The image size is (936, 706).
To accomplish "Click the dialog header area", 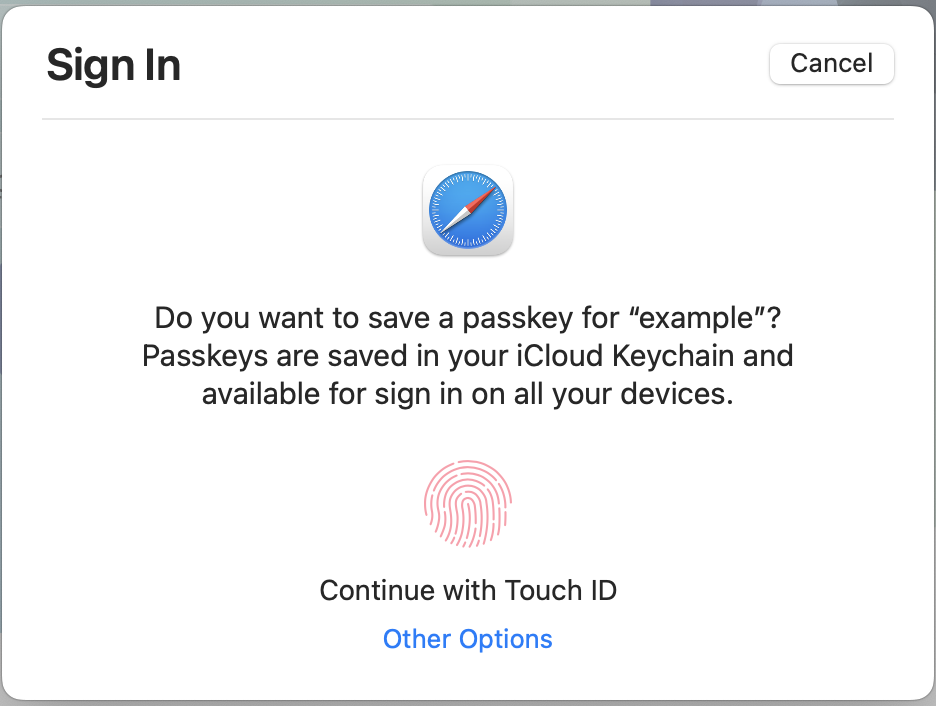I will coord(467,64).
